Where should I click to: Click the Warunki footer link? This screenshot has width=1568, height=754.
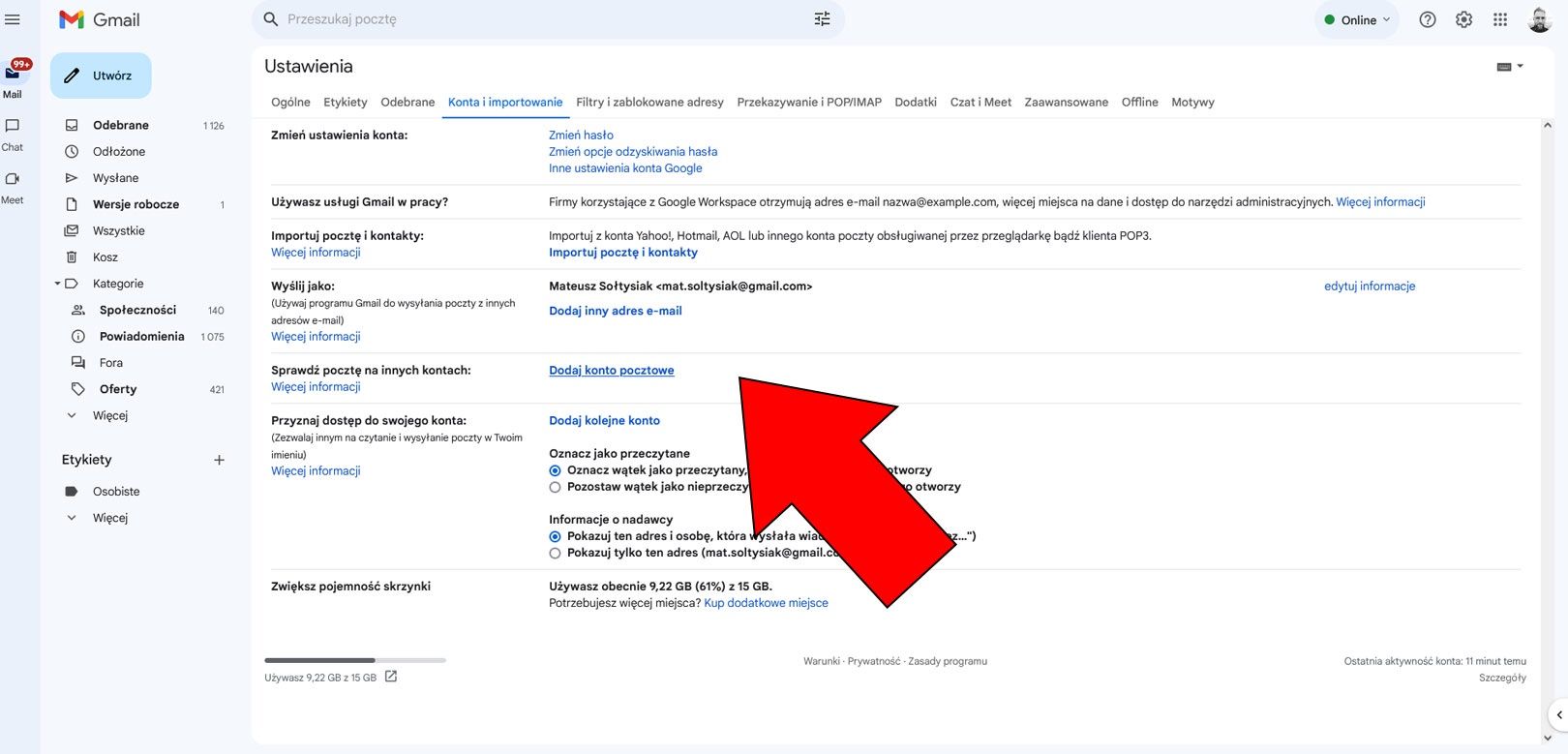tap(822, 661)
